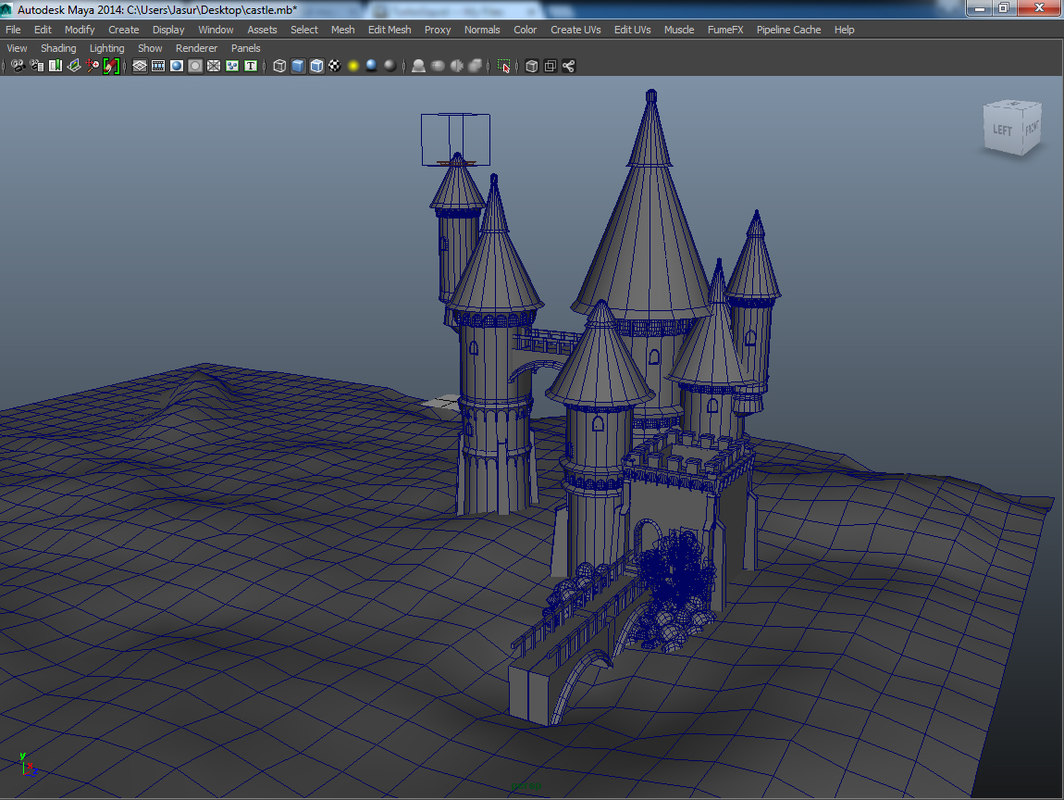Open the Edit Mesh menu
The width and height of the screenshot is (1064, 800).
pos(389,29)
